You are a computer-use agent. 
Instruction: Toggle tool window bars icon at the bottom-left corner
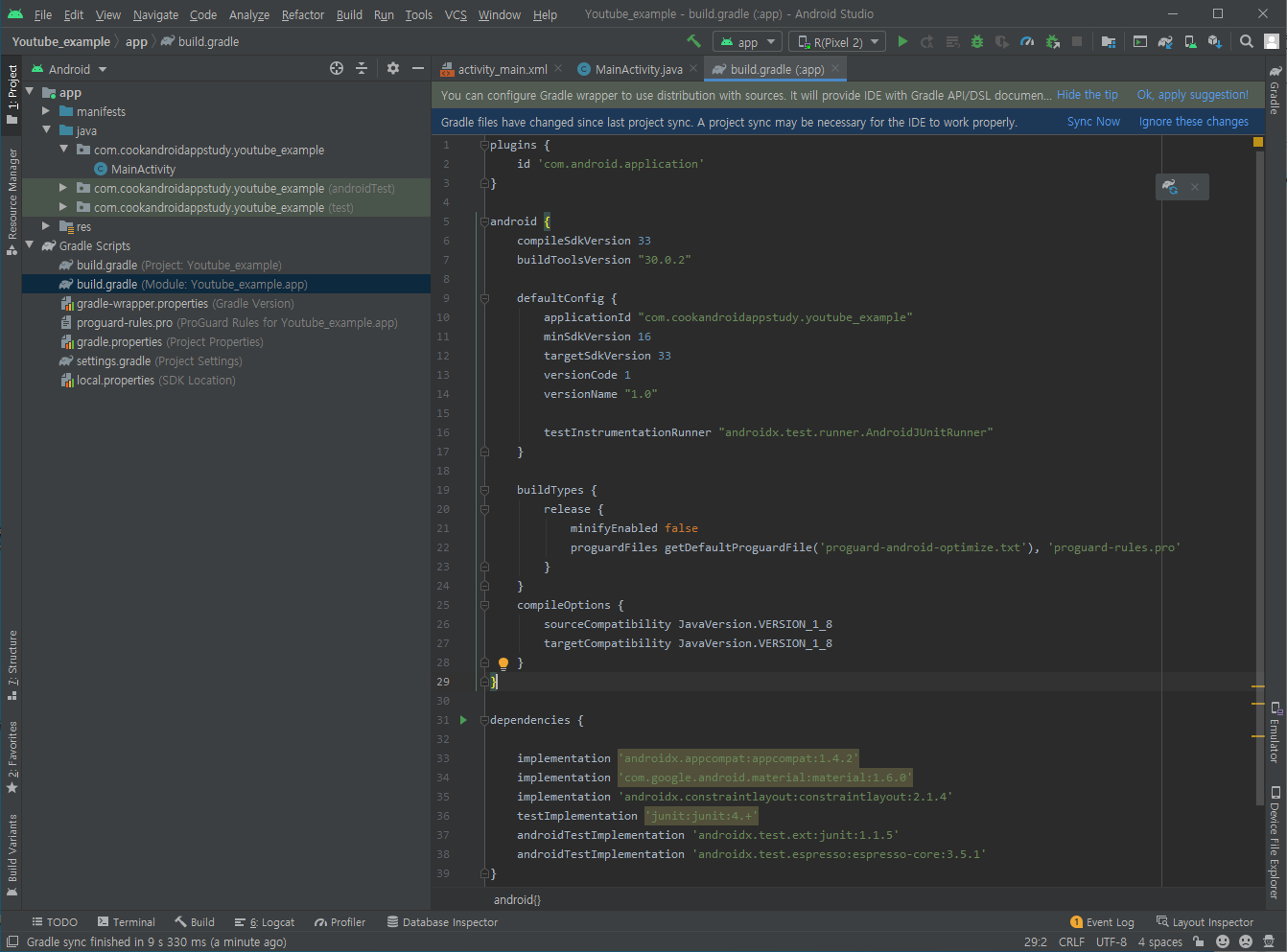pyautogui.click(x=12, y=941)
